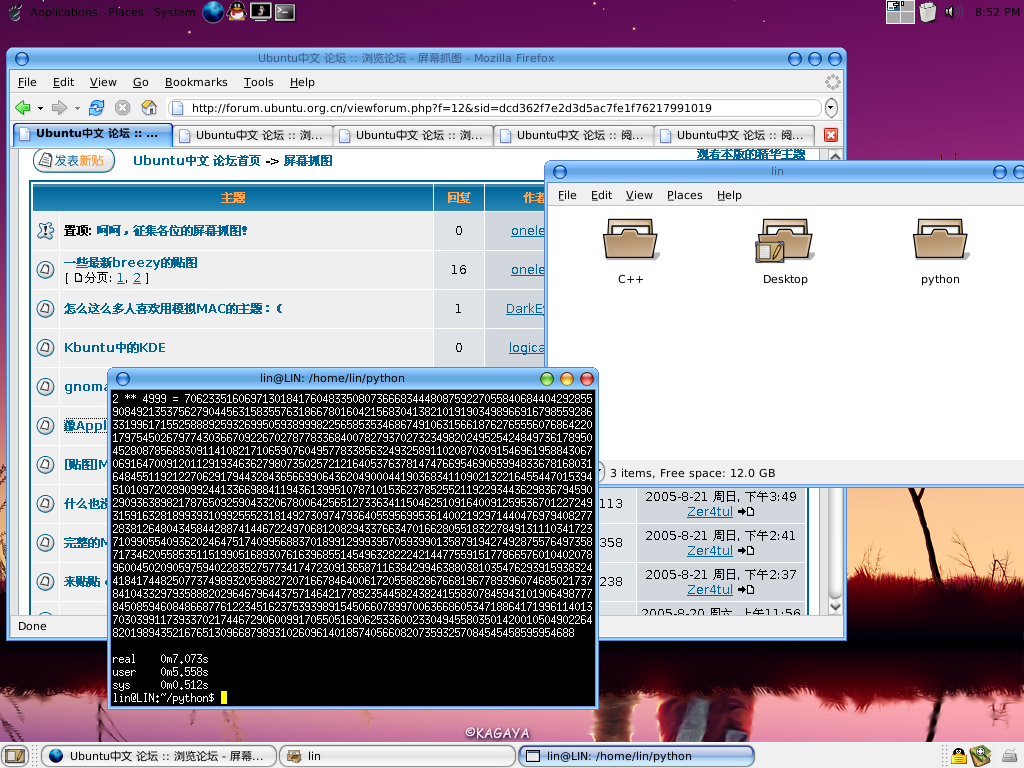Open the System menu in top panel

(174, 12)
